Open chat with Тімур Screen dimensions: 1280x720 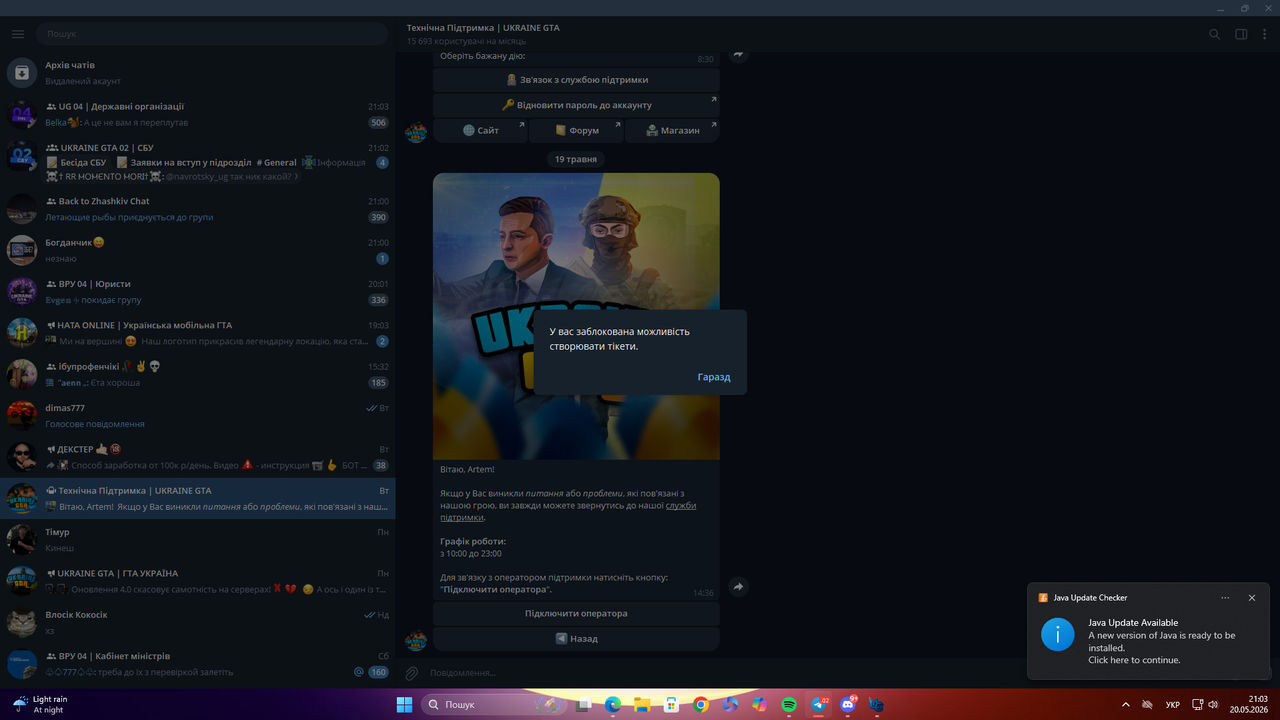pyautogui.click(x=198, y=540)
